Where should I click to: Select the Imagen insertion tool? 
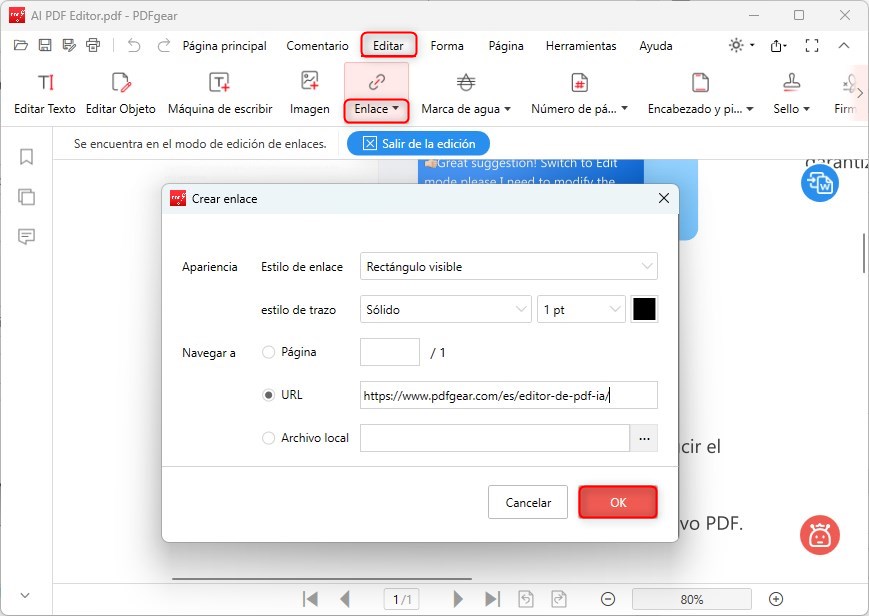coord(309,92)
